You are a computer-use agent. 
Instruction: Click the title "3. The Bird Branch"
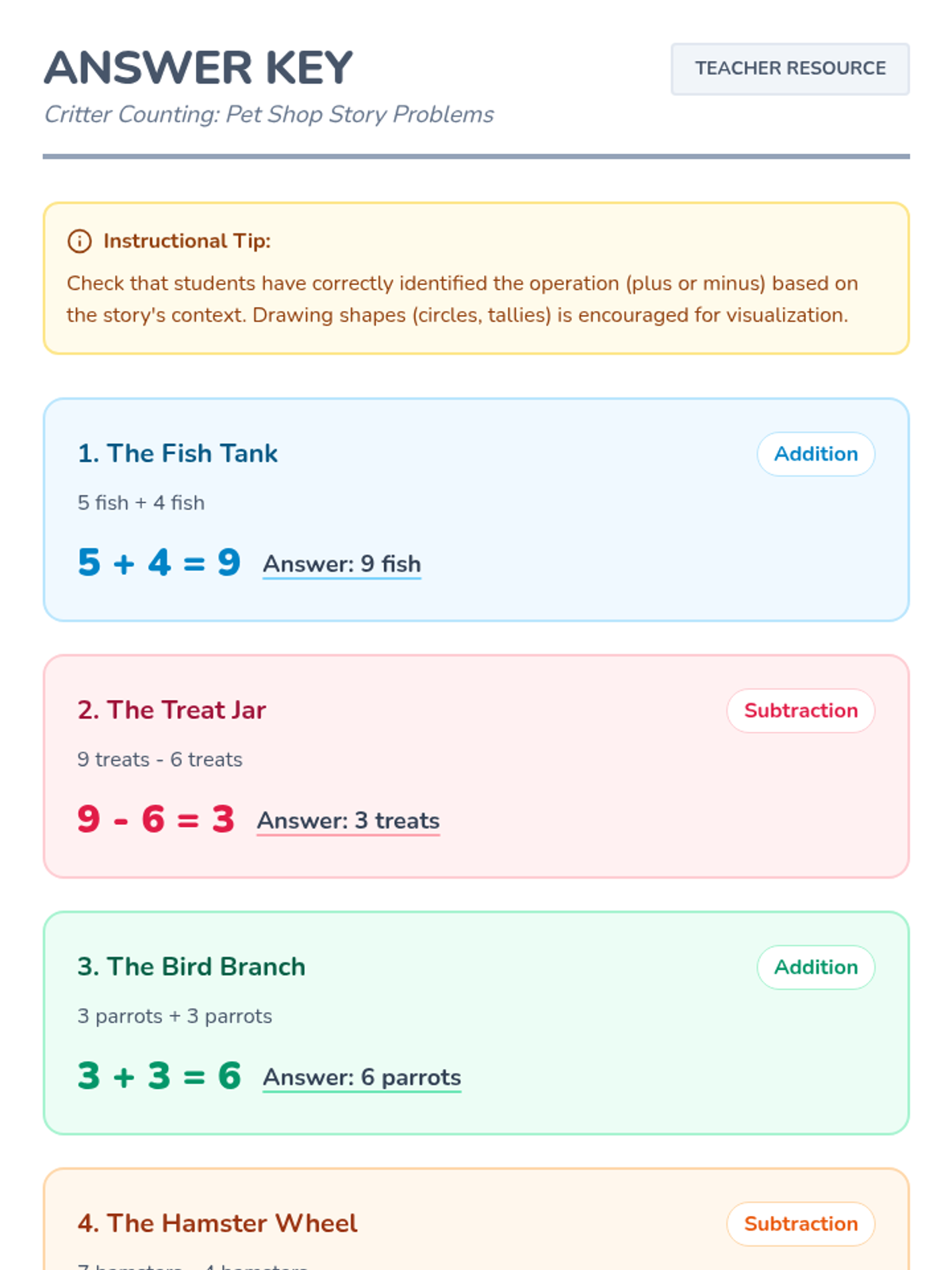[x=191, y=966]
